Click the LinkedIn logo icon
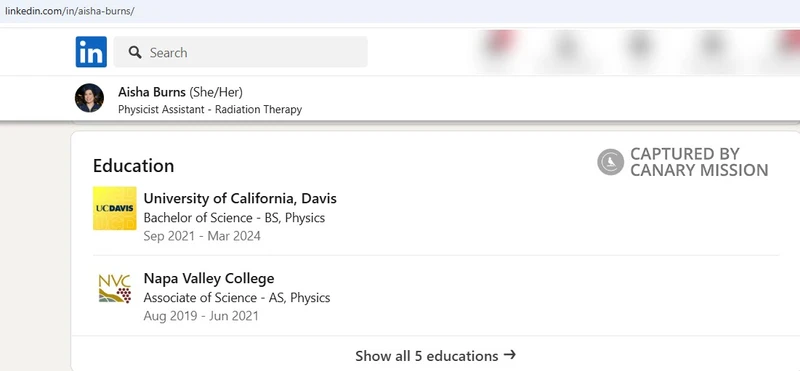Screen dimensions: 800x371 click(91, 52)
